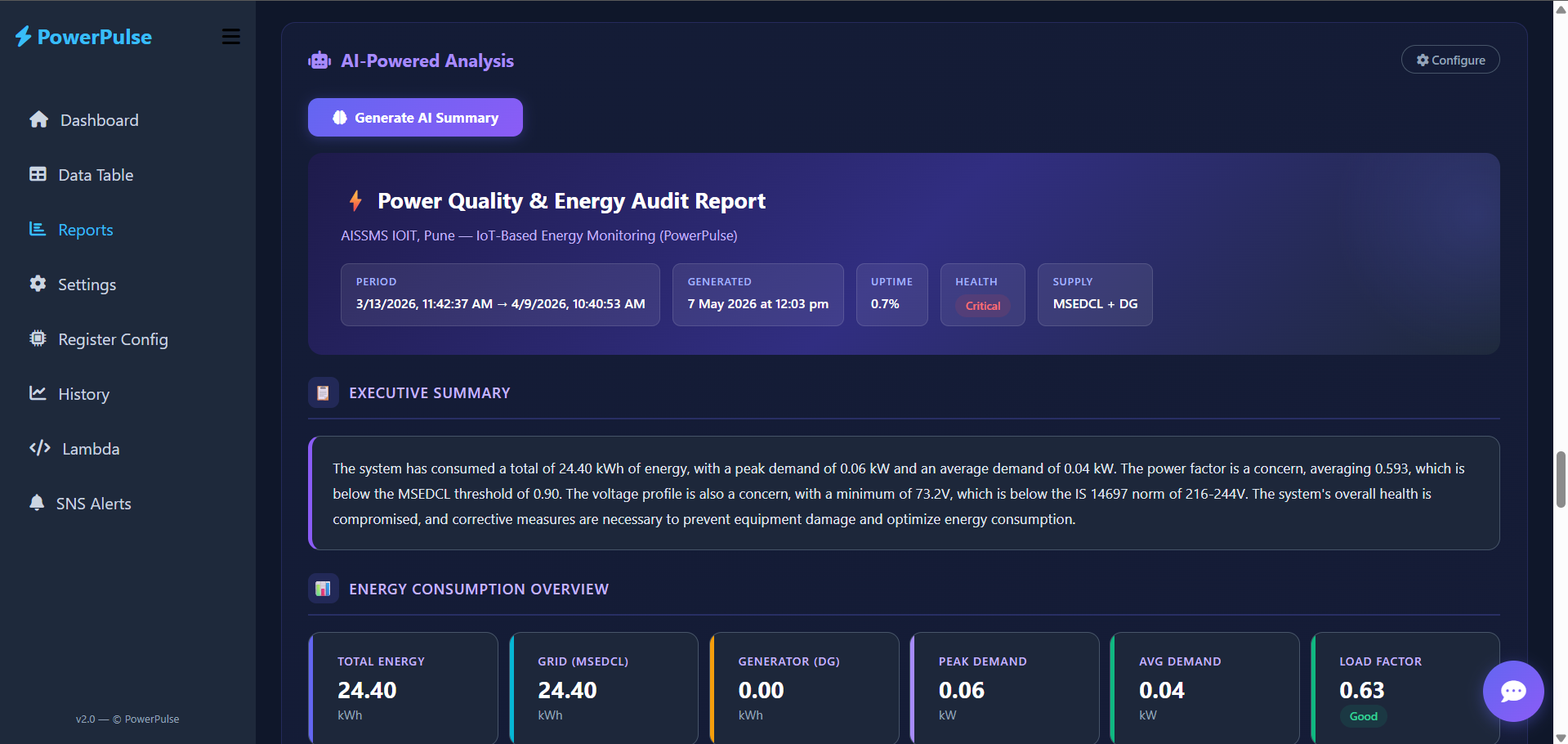Click the LOAD FACTOR 0.63 value
This screenshot has width=1568, height=744.
pyautogui.click(x=1362, y=691)
